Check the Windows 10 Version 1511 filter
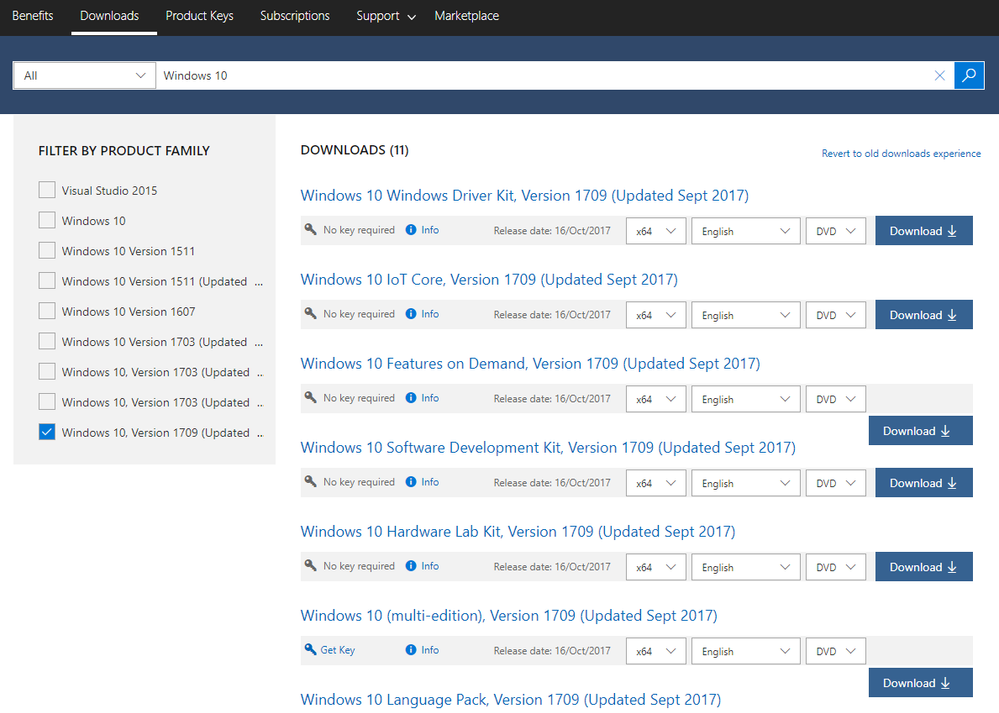Screen dimensions: 999x713 pos(47,250)
